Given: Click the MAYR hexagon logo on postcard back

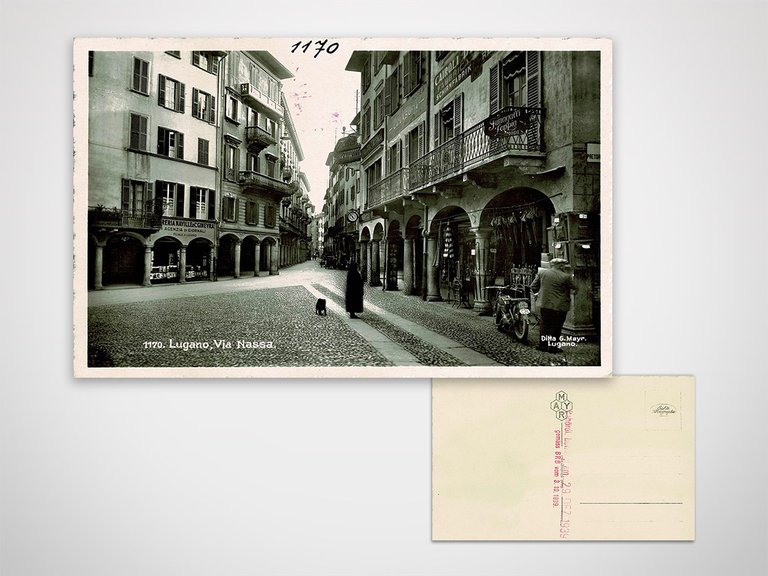Looking at the screenshot, I should coord(563,405).
